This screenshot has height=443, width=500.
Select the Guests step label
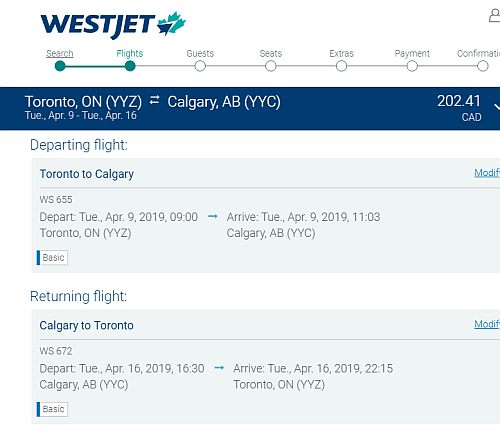pos(200,53)
